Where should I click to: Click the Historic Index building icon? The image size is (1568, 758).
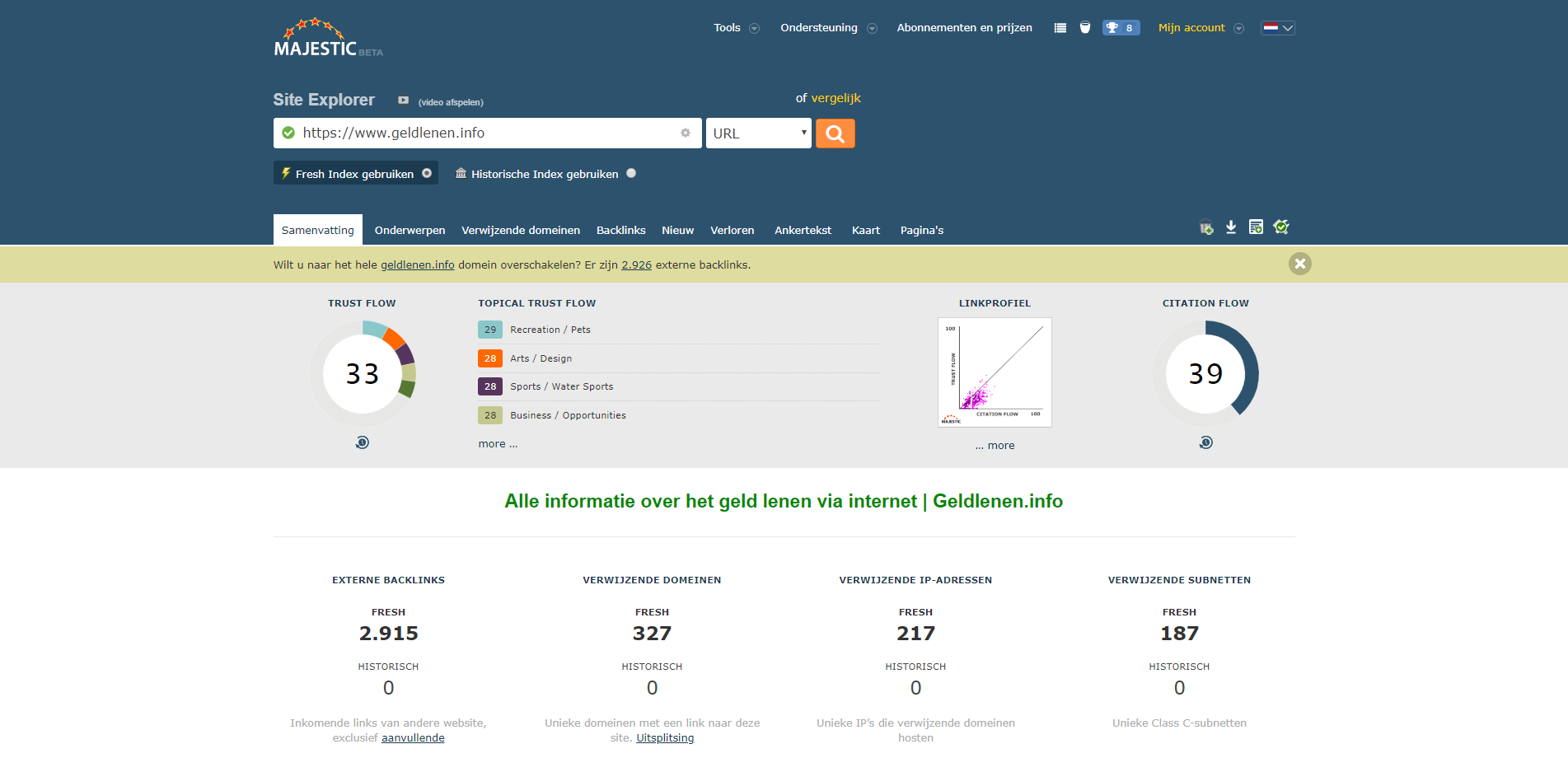click(x=461, y=173)
